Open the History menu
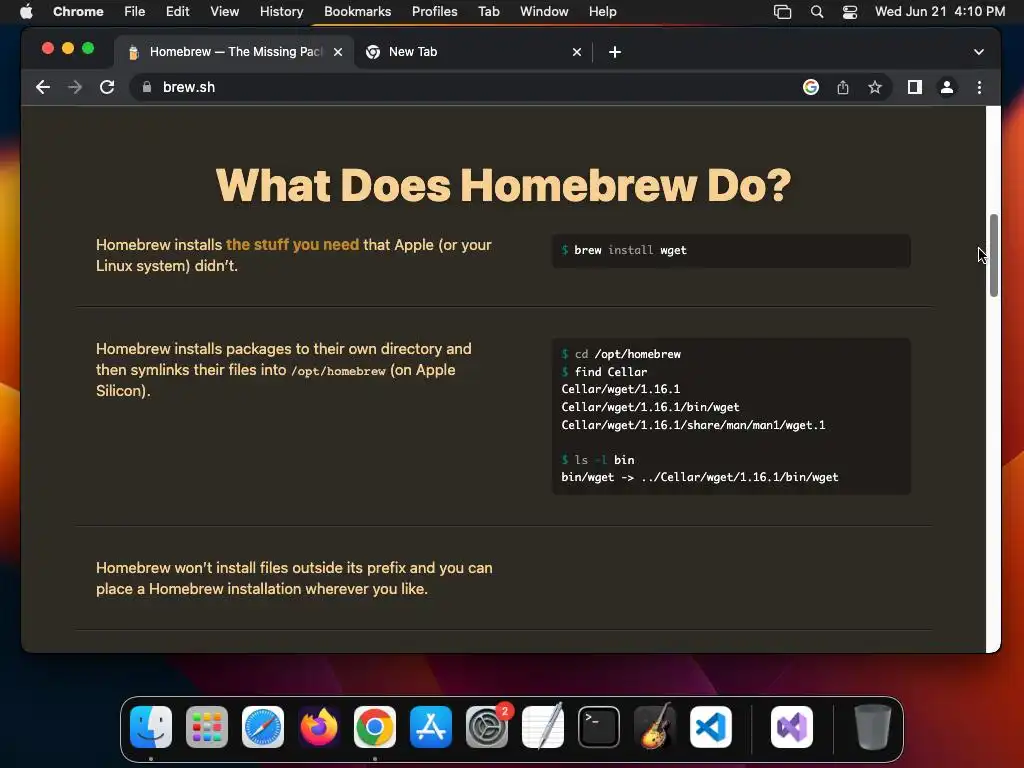Viewport: 1024px width, 768px height. point(281,11)
